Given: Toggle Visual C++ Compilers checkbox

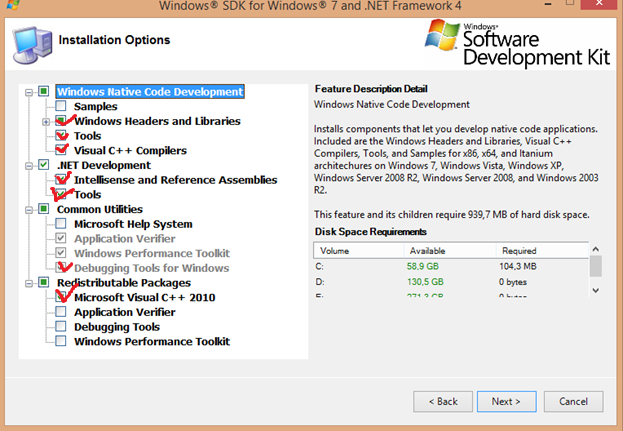Looking at the screenshot, I should (x=61, y=150).
